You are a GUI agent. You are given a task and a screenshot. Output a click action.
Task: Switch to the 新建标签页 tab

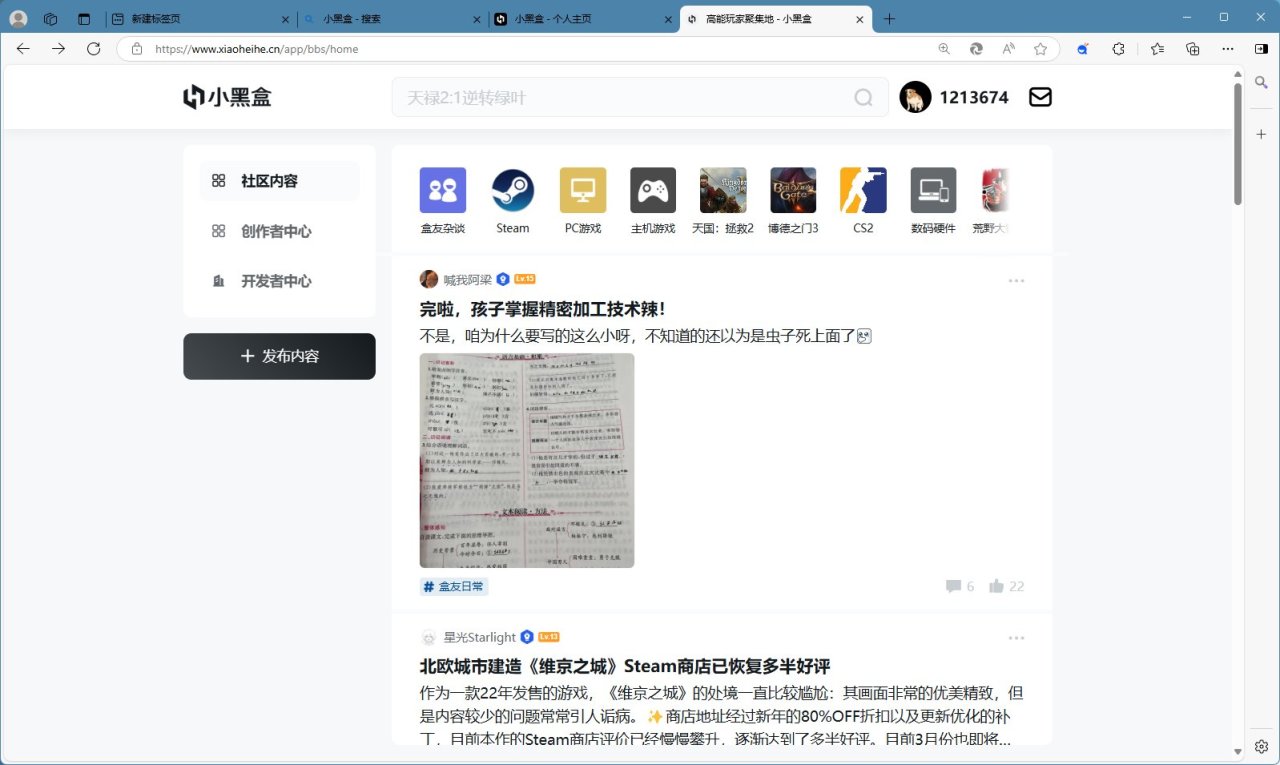[x=201, y=19]
